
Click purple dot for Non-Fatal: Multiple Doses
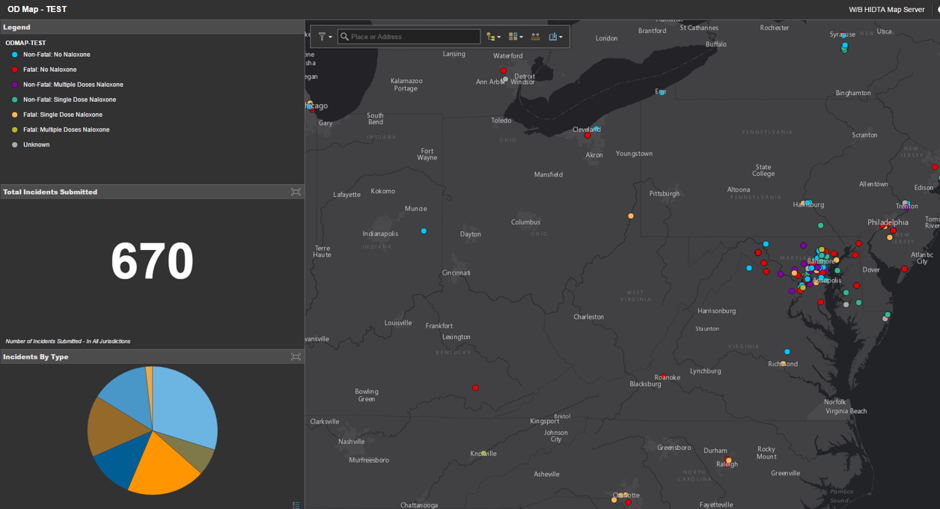[x=15, y=85]
